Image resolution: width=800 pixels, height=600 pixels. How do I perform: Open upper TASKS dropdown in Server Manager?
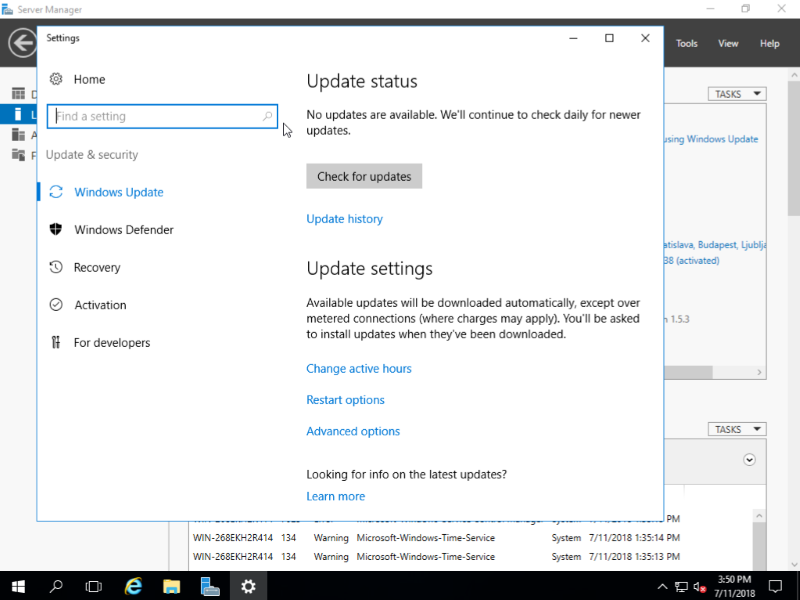click(x=737, y=94)
